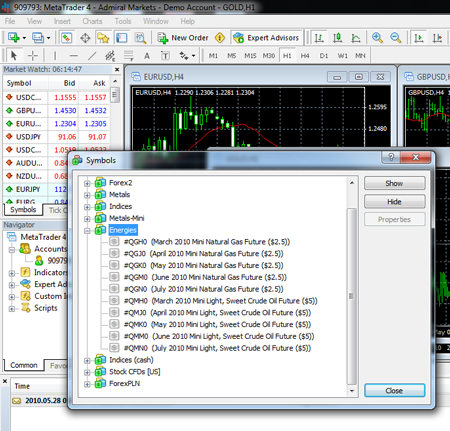Enable Expert Advisors button

(x=266, y=38)
